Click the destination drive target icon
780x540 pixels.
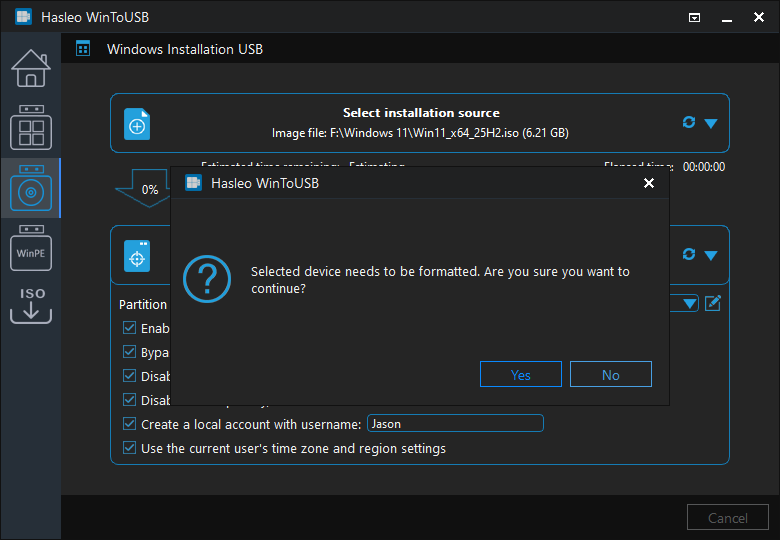[x=137, y=256]
